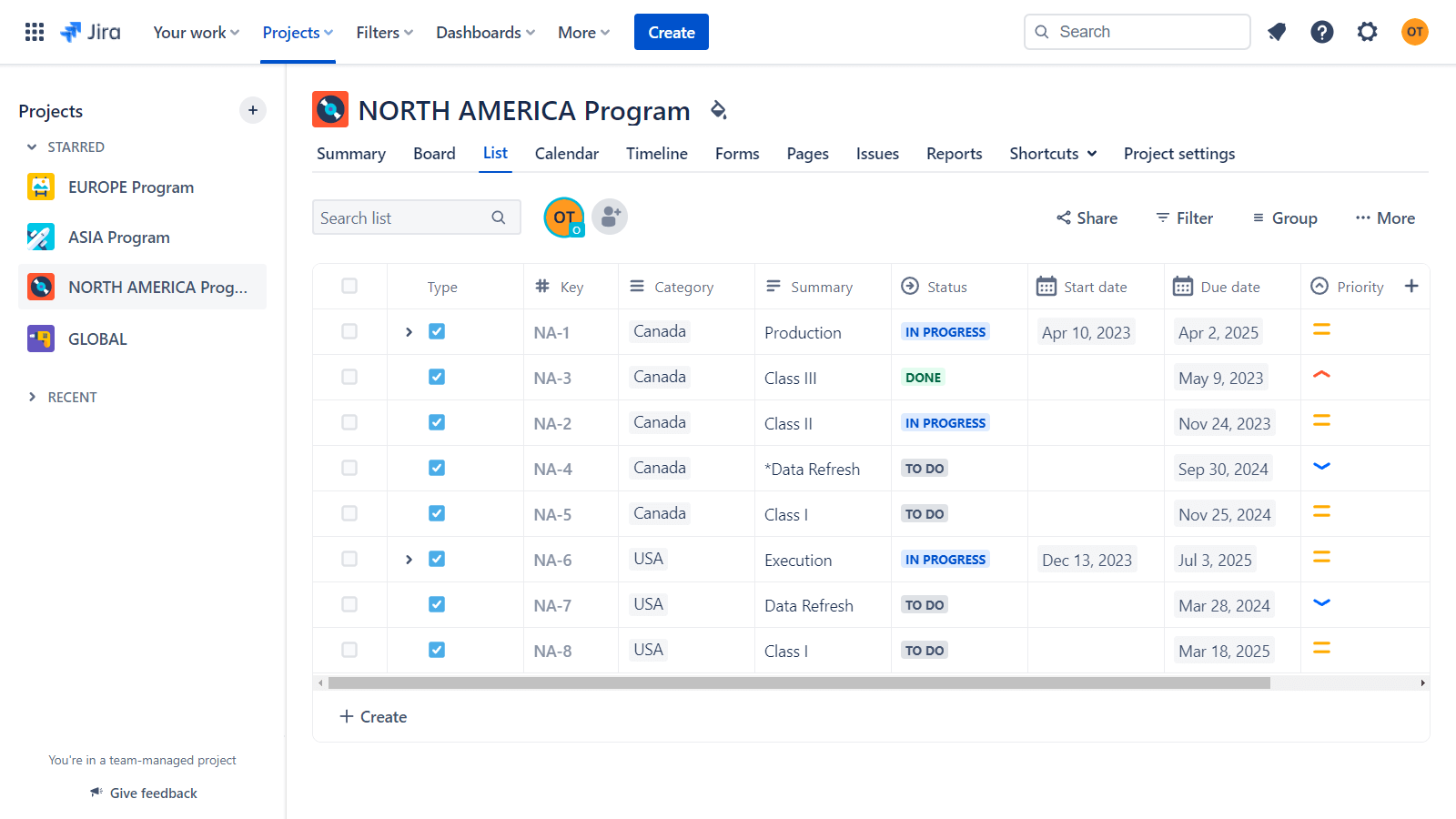1456x819 pixels.
Task: Expand the NA-1 Production row chevron
Action: click(408, 331)
